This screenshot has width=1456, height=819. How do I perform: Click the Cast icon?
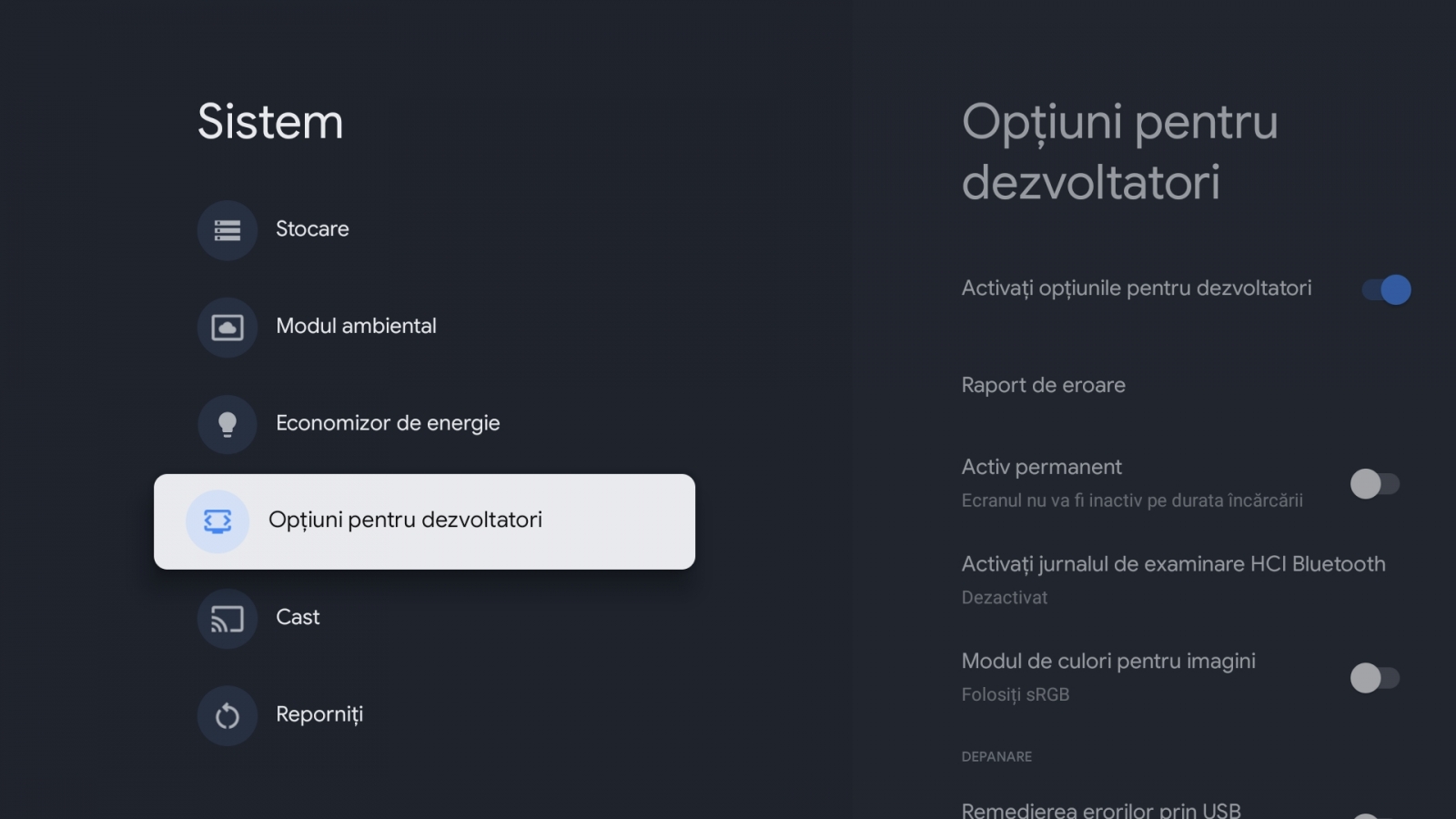click(227, 619)
